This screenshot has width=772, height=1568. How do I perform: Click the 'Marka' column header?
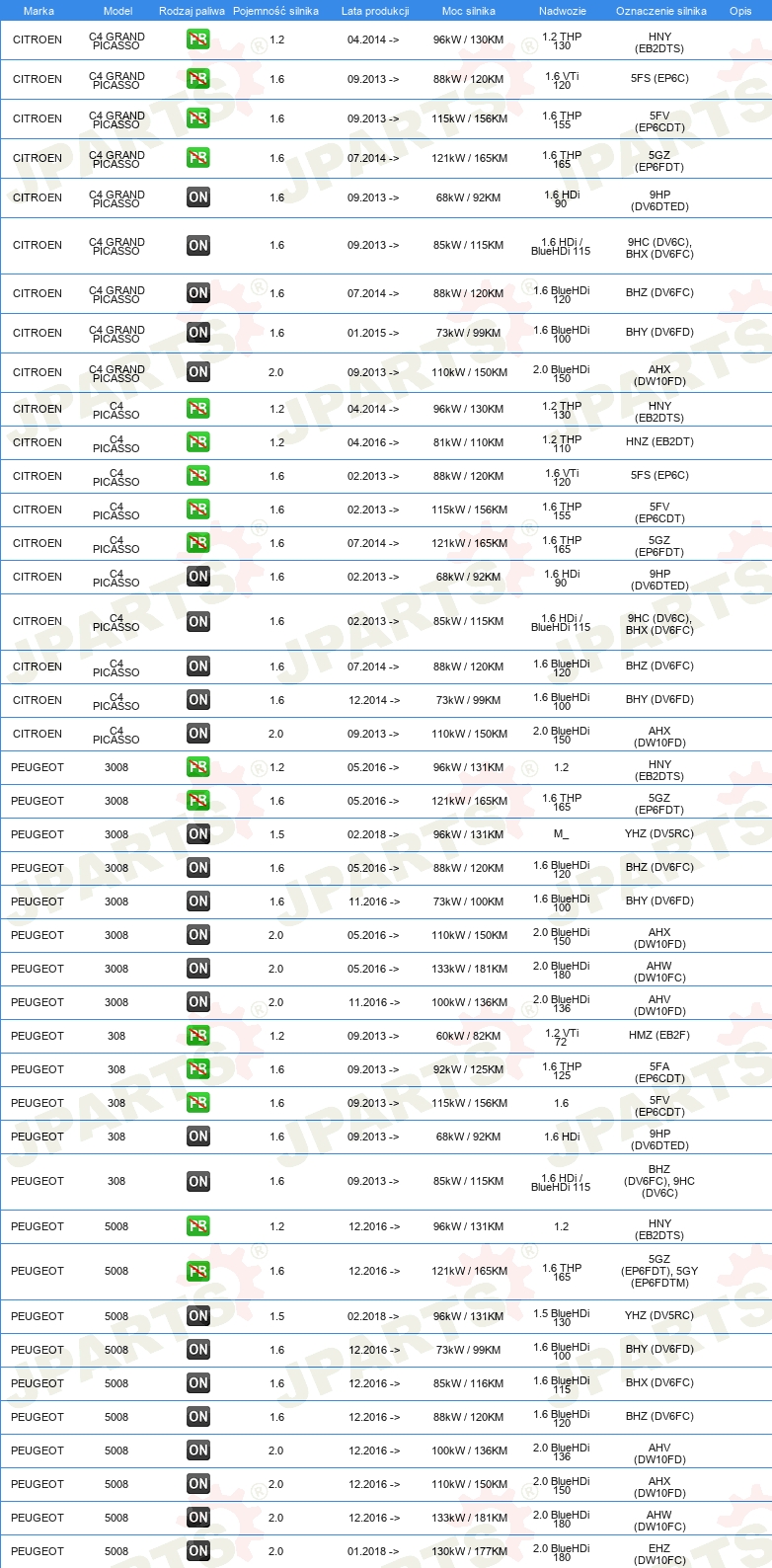(39, 11)
